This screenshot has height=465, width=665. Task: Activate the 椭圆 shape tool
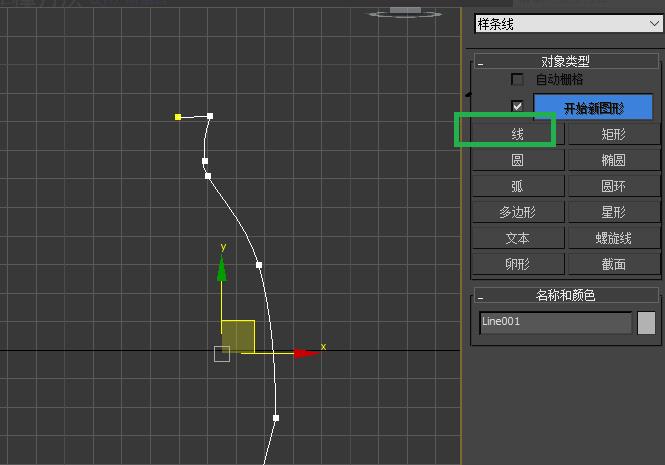point(614,160)
